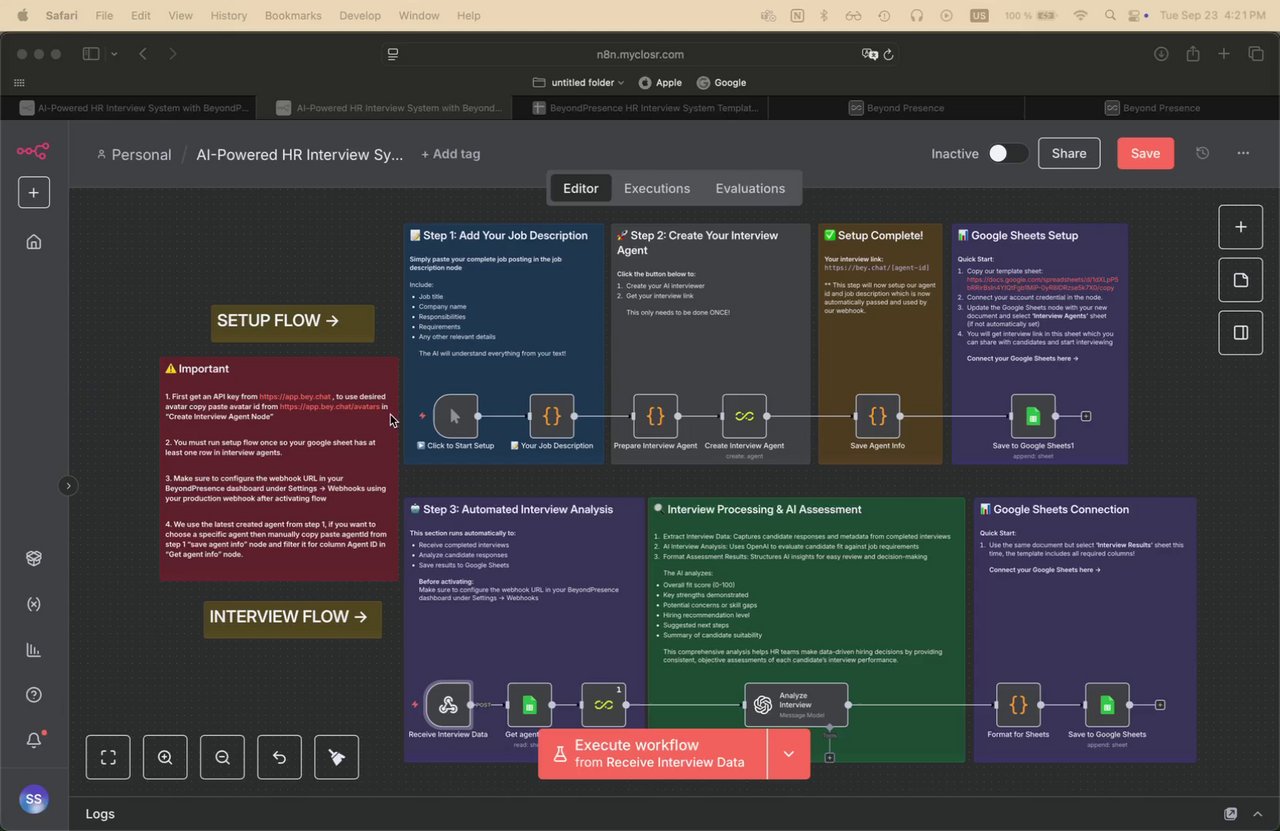This screenshot has width=1280, height=831.
Task: Open the Wi-Fi status menu icon
Action: tap(1080, 16)
